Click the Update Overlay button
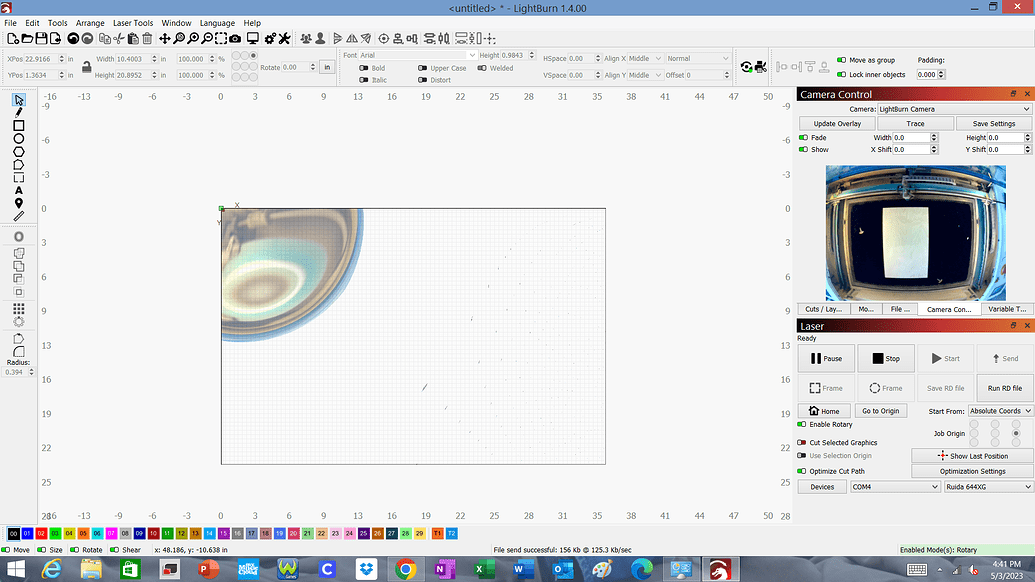Screen dimensions: 1035x582 [x=837, y=124]
